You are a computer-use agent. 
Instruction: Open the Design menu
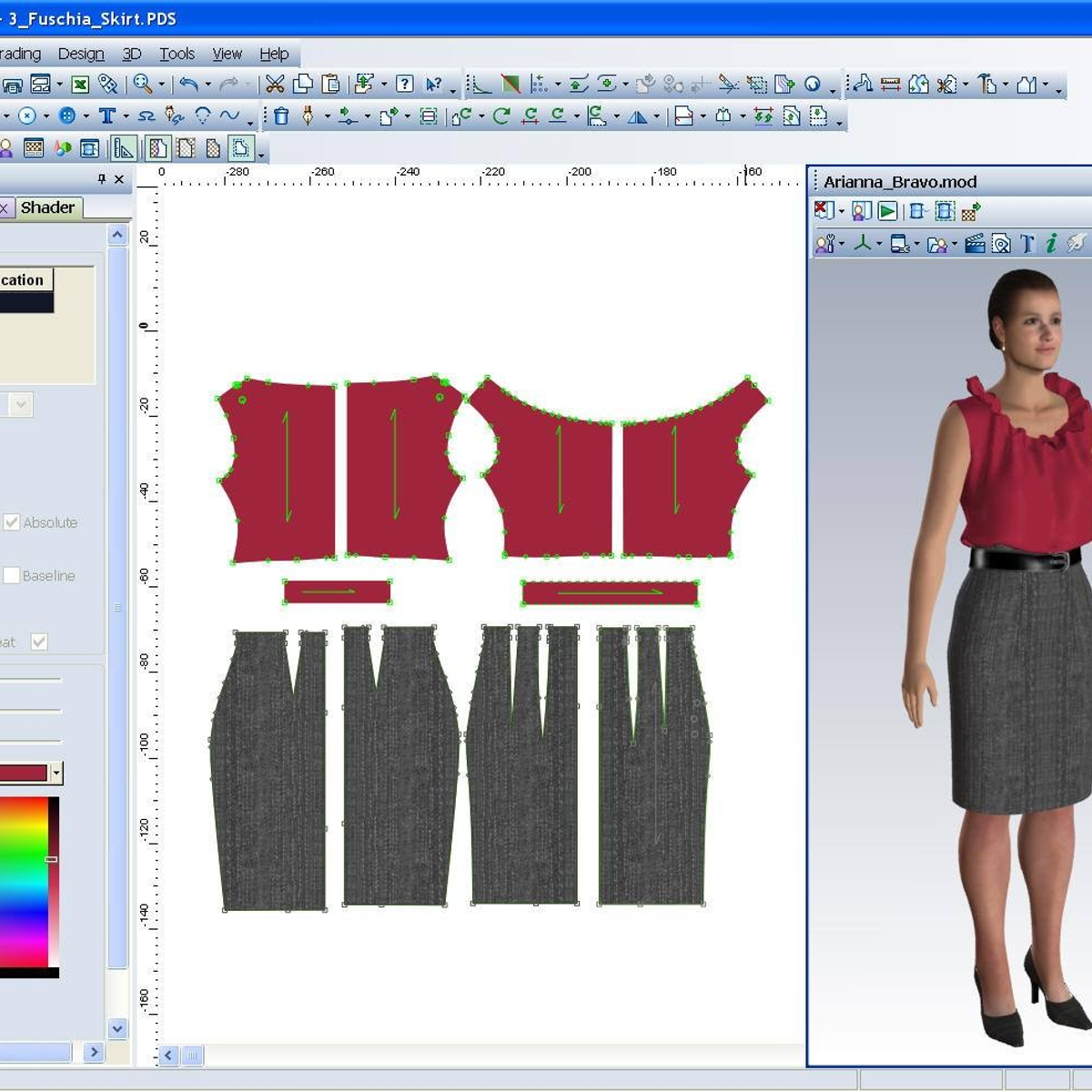81,54
